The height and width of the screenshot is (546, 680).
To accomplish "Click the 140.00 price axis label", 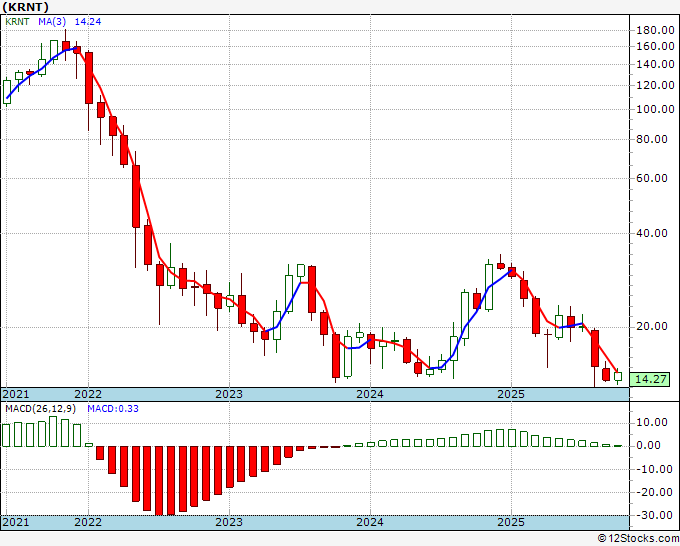I will pos(655,65).
